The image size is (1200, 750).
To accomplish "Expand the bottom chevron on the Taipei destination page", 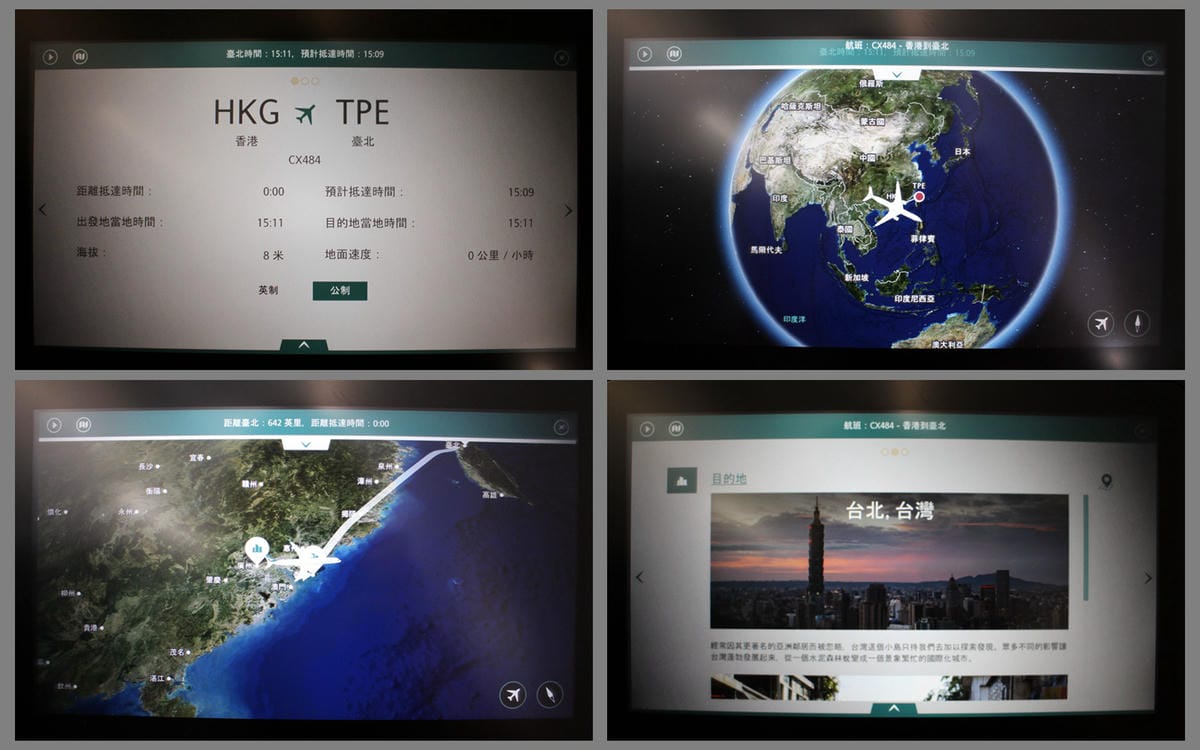I will (x=894, y=709).
